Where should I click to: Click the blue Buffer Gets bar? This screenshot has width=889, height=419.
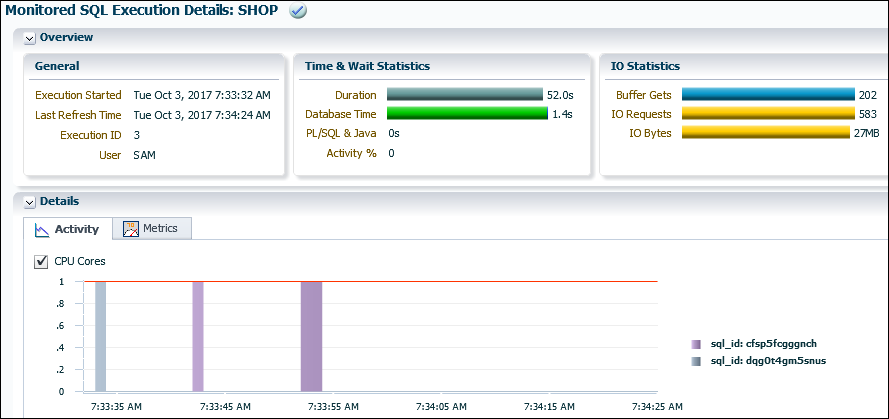(766, 95)
